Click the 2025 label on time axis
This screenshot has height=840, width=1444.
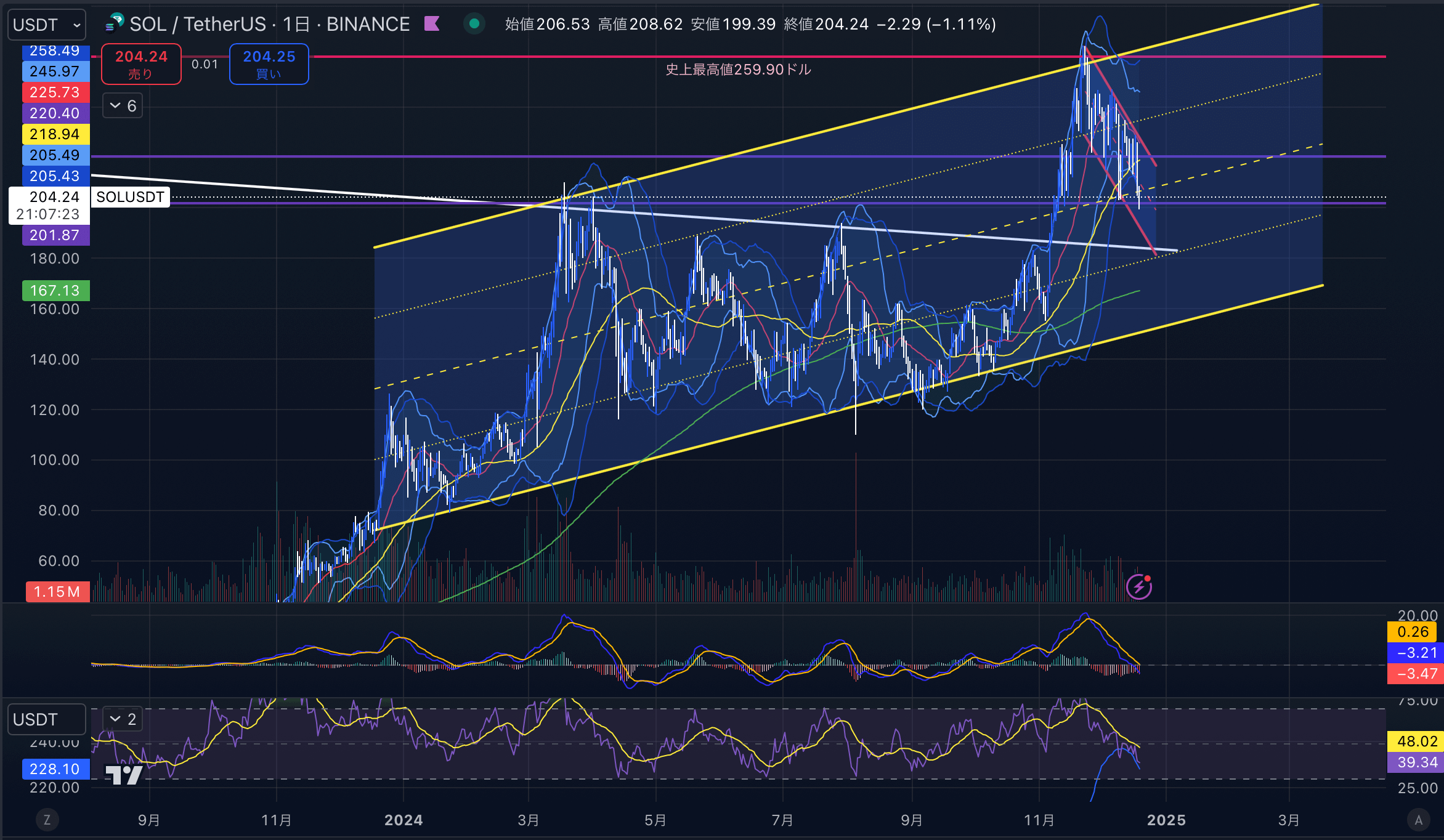[1166, 820]
